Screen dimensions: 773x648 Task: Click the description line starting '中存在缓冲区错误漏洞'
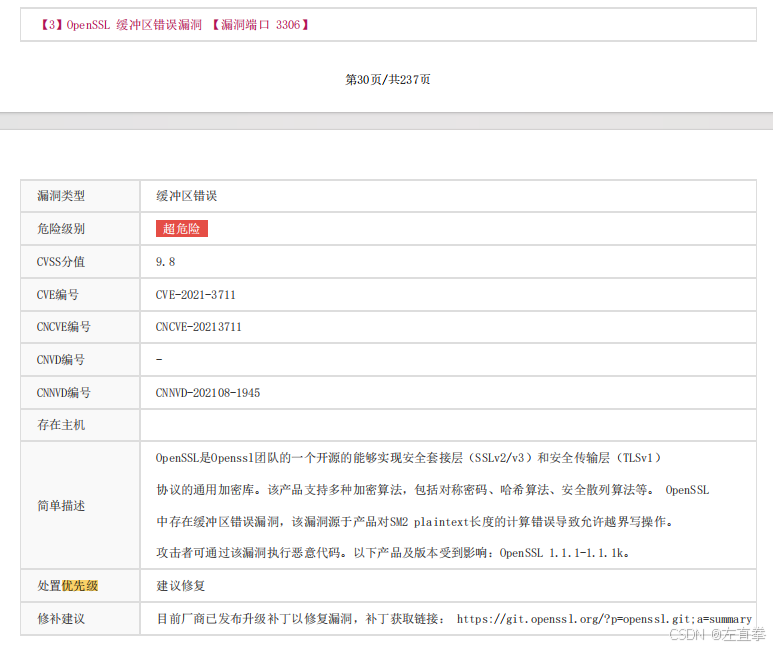(x=415, y=522)
